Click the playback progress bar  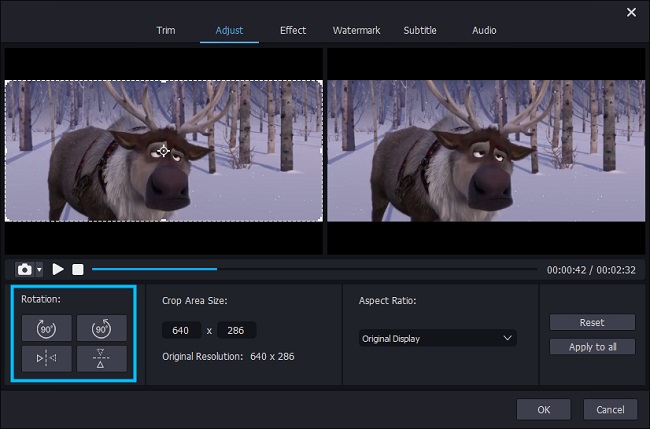[x=314, y=269]
